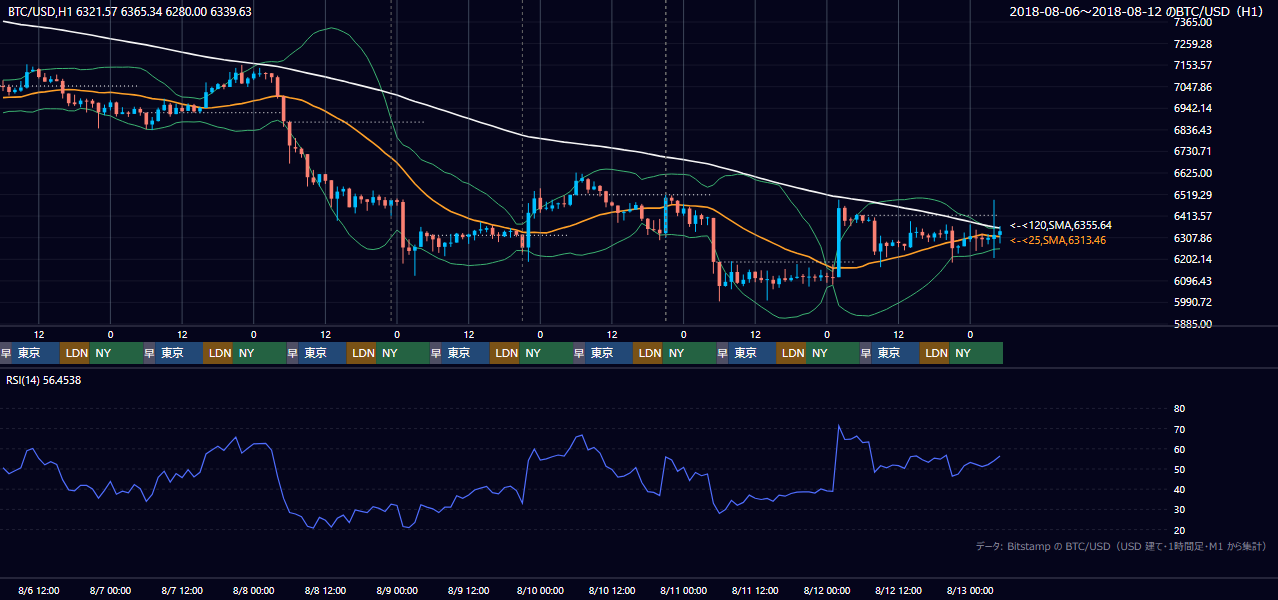Click the RSI axis value 60

tap(1179, 449)
